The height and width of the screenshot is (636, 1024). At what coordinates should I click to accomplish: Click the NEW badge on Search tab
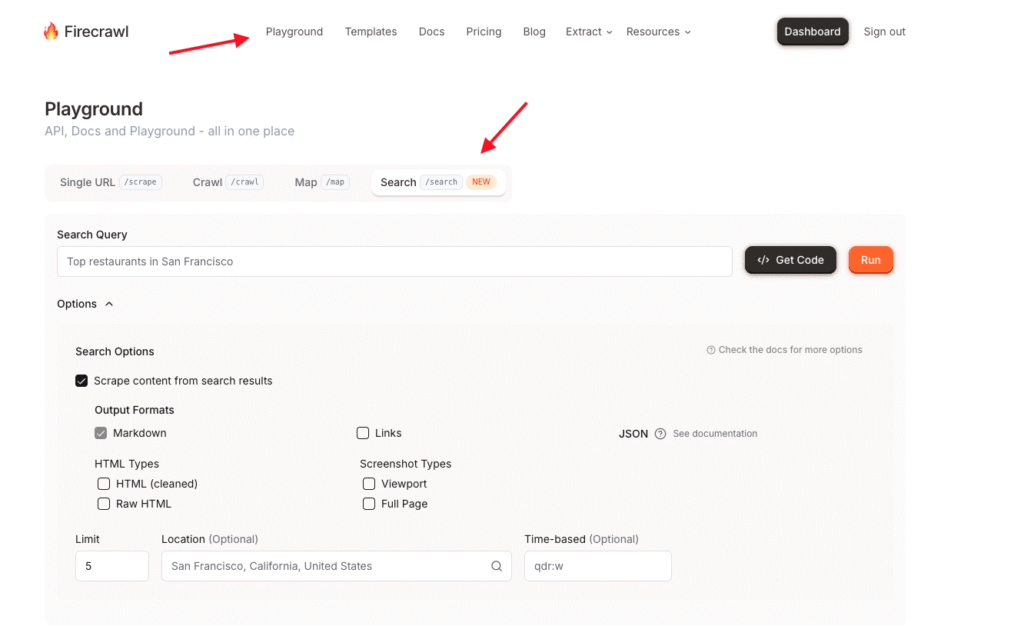pos(482,182)
